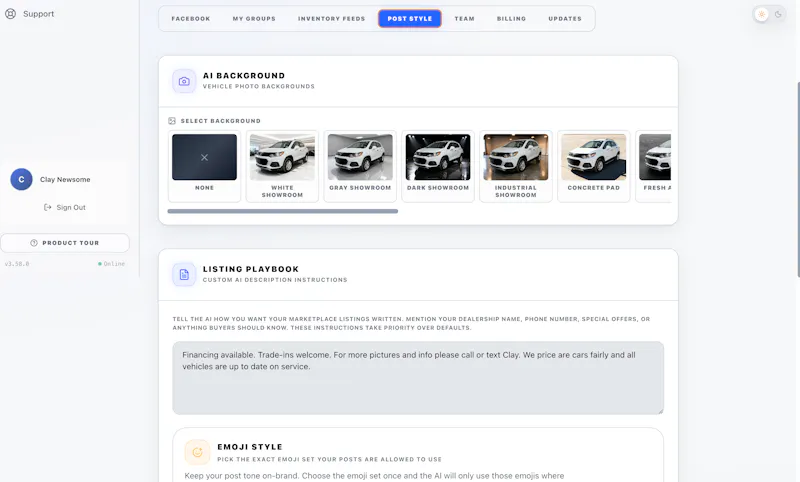The height and width of the screenshot is (482, 800).
Task: Switch to the Billing tab
Action: point(511,19)
